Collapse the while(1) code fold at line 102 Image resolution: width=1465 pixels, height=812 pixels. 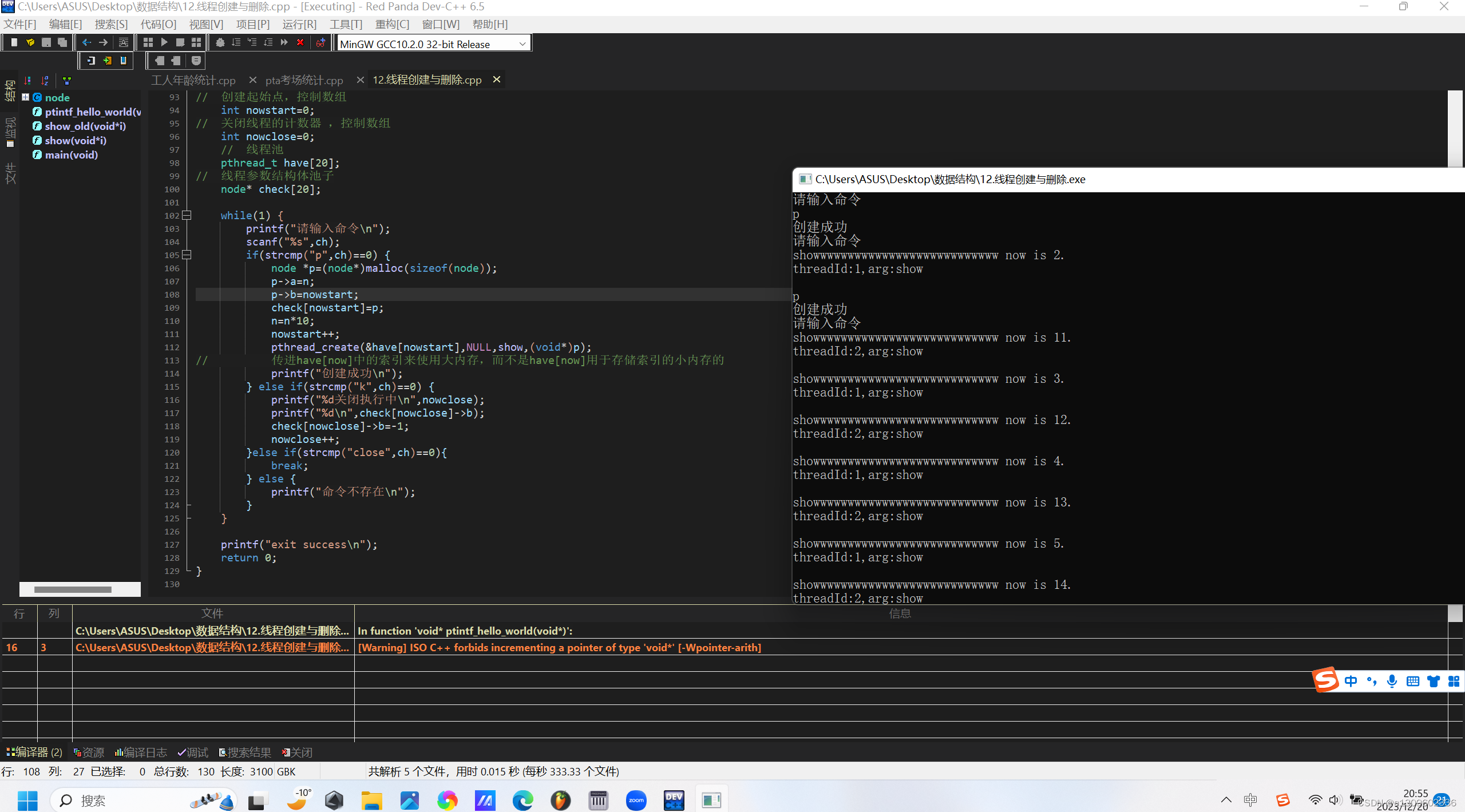pos(186,216)
